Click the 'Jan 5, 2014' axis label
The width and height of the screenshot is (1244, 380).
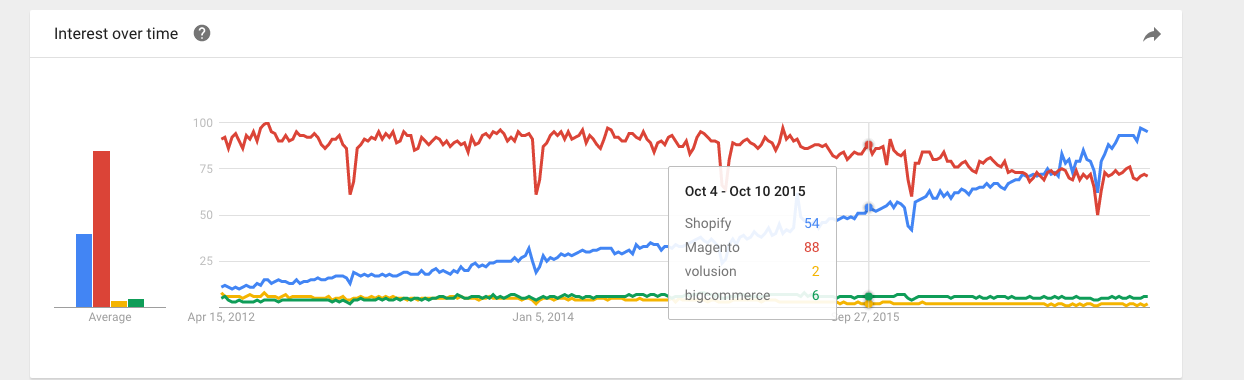543,317
